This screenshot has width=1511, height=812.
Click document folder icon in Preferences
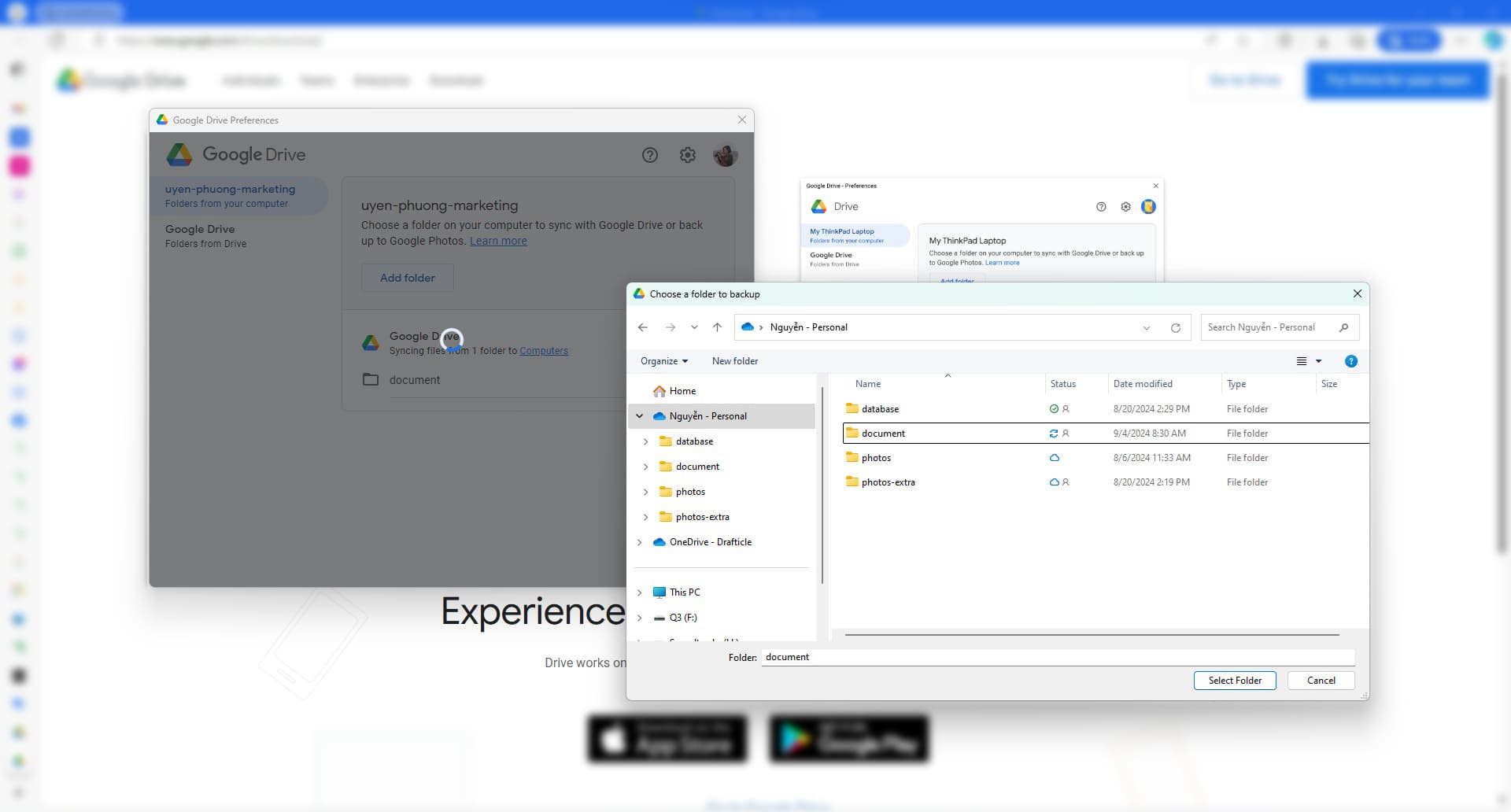tap(371, 380)
